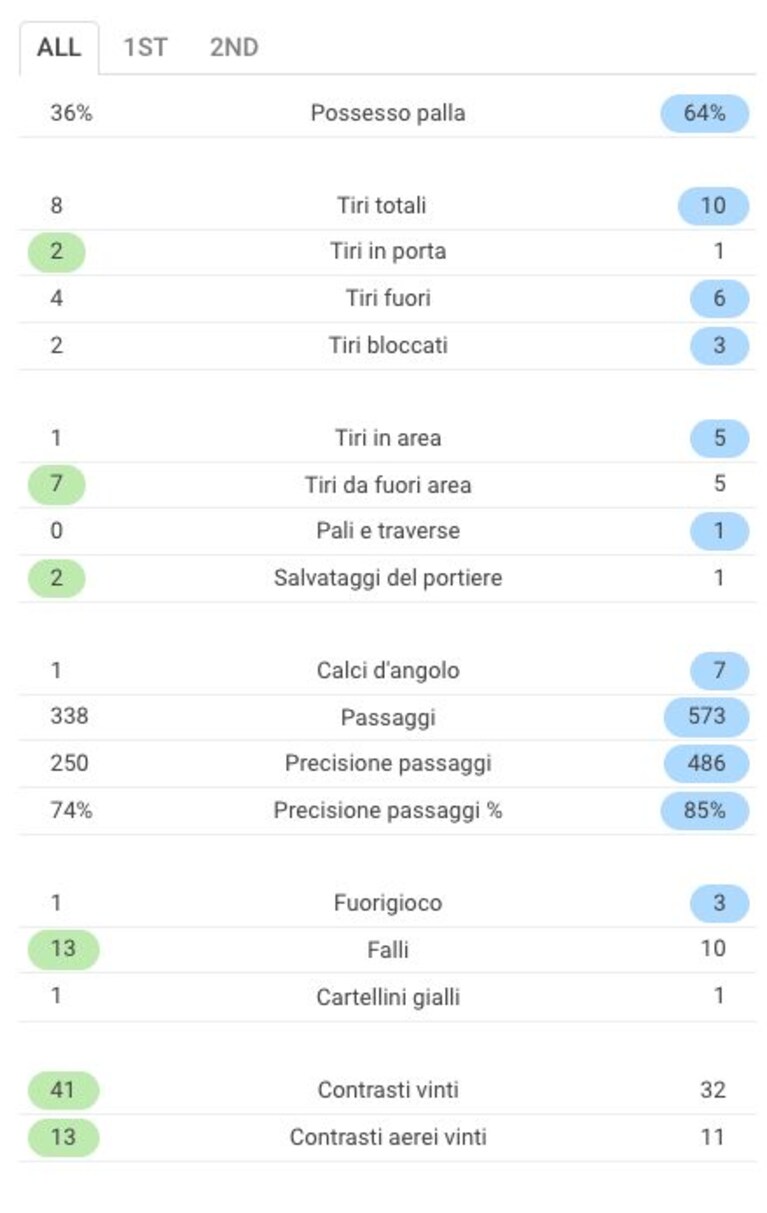Select the Possesso palla label
767x1213 pixels.
tap(388, 113)
